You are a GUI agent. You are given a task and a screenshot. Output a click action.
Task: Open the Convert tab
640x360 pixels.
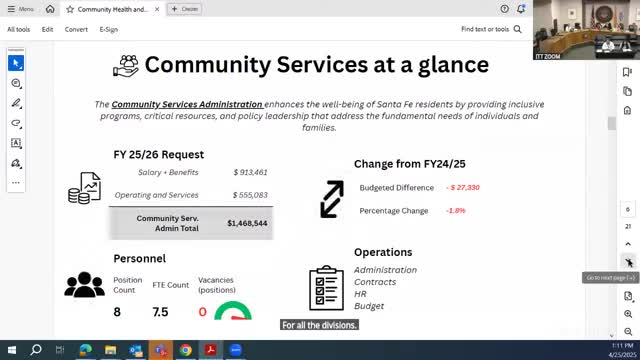[76, 29]
